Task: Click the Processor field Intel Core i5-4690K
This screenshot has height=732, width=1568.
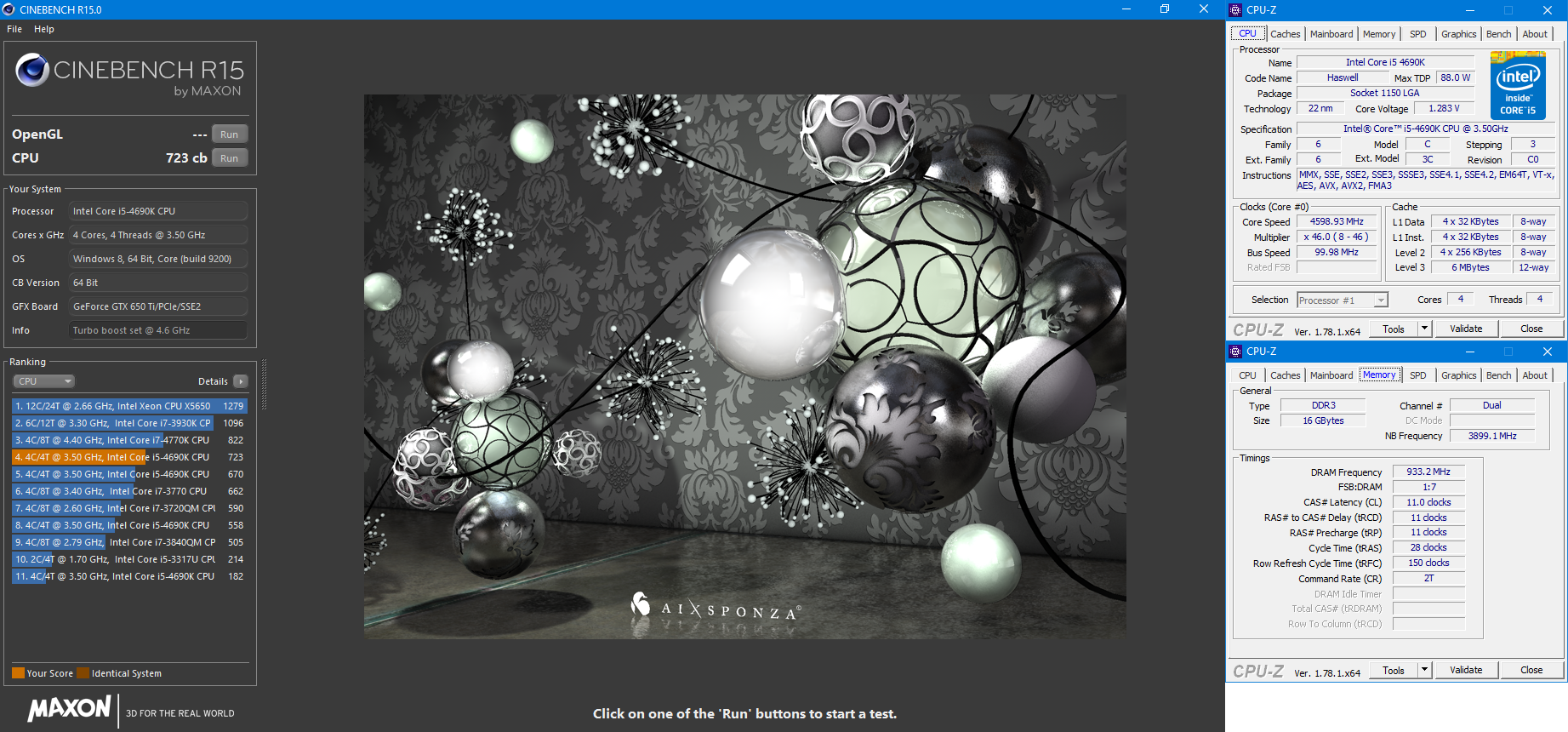Action: coord(158,211)
